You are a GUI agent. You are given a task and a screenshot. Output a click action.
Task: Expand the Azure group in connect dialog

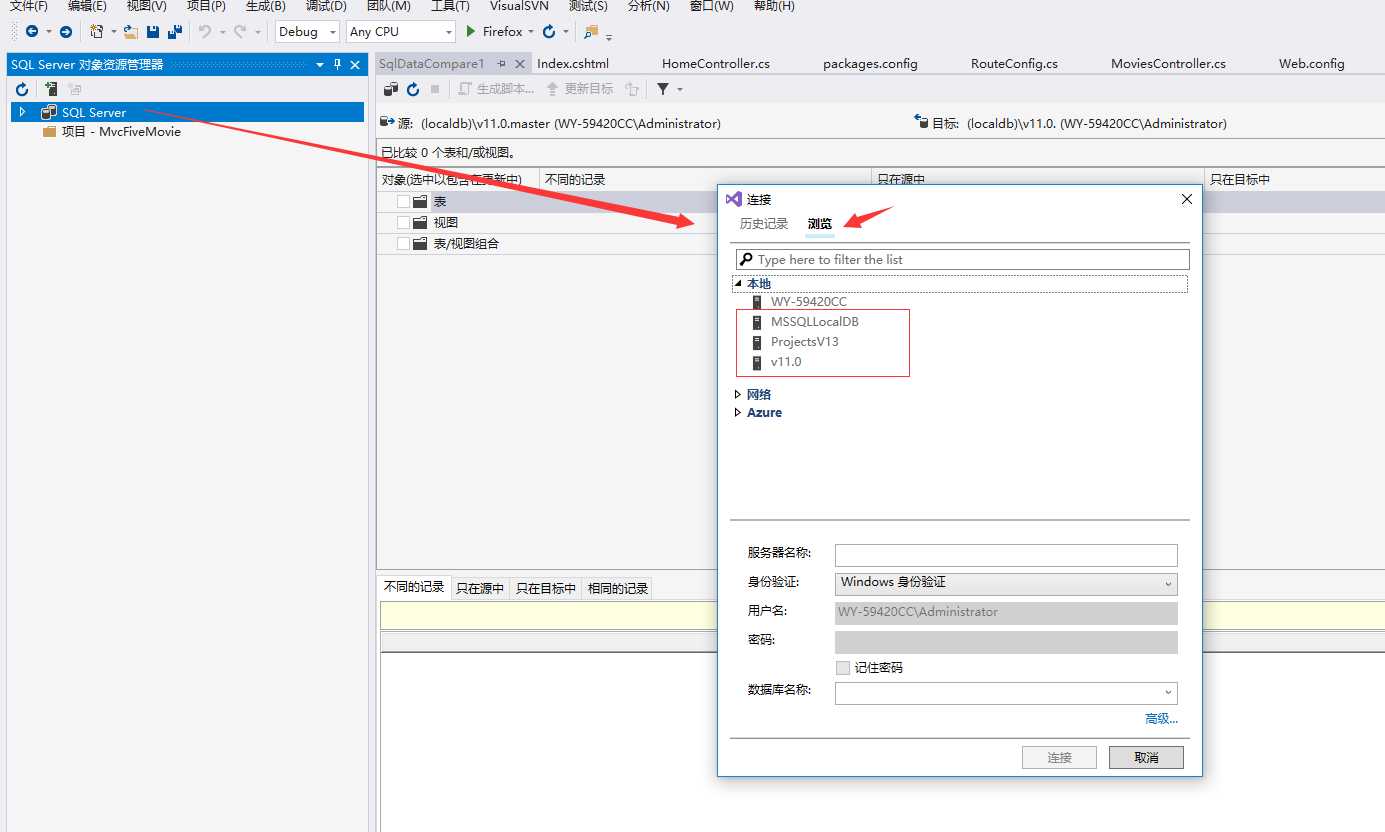(x=738, y=413)
